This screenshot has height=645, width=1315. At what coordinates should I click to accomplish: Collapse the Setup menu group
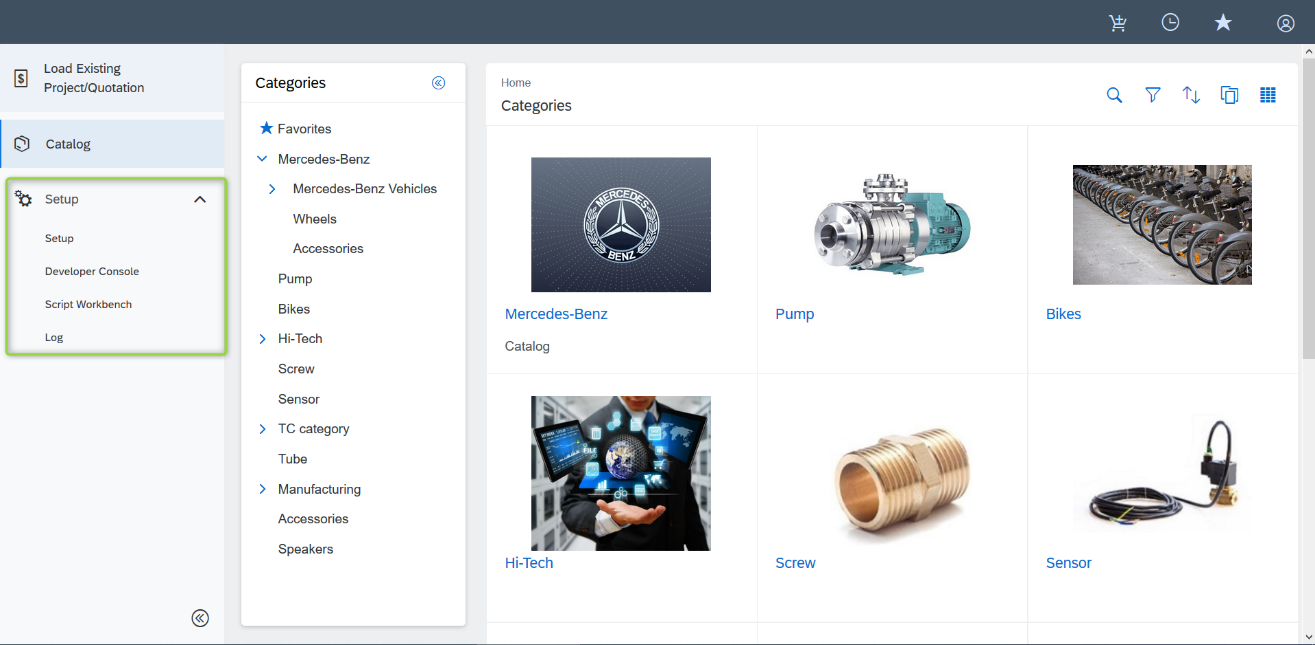pyautogui.click(x=200, y=199)
